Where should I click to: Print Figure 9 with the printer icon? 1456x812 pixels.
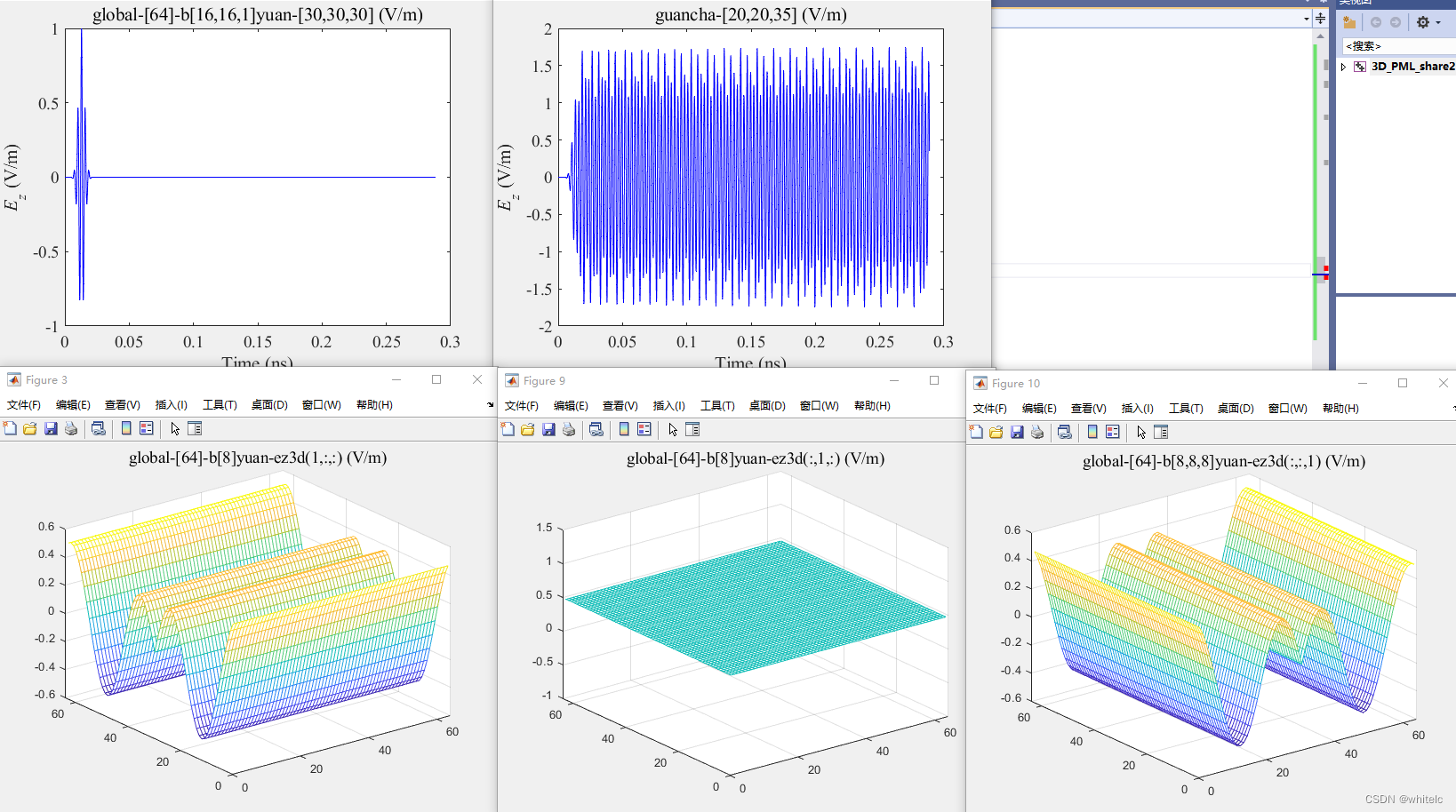(569, 429)
